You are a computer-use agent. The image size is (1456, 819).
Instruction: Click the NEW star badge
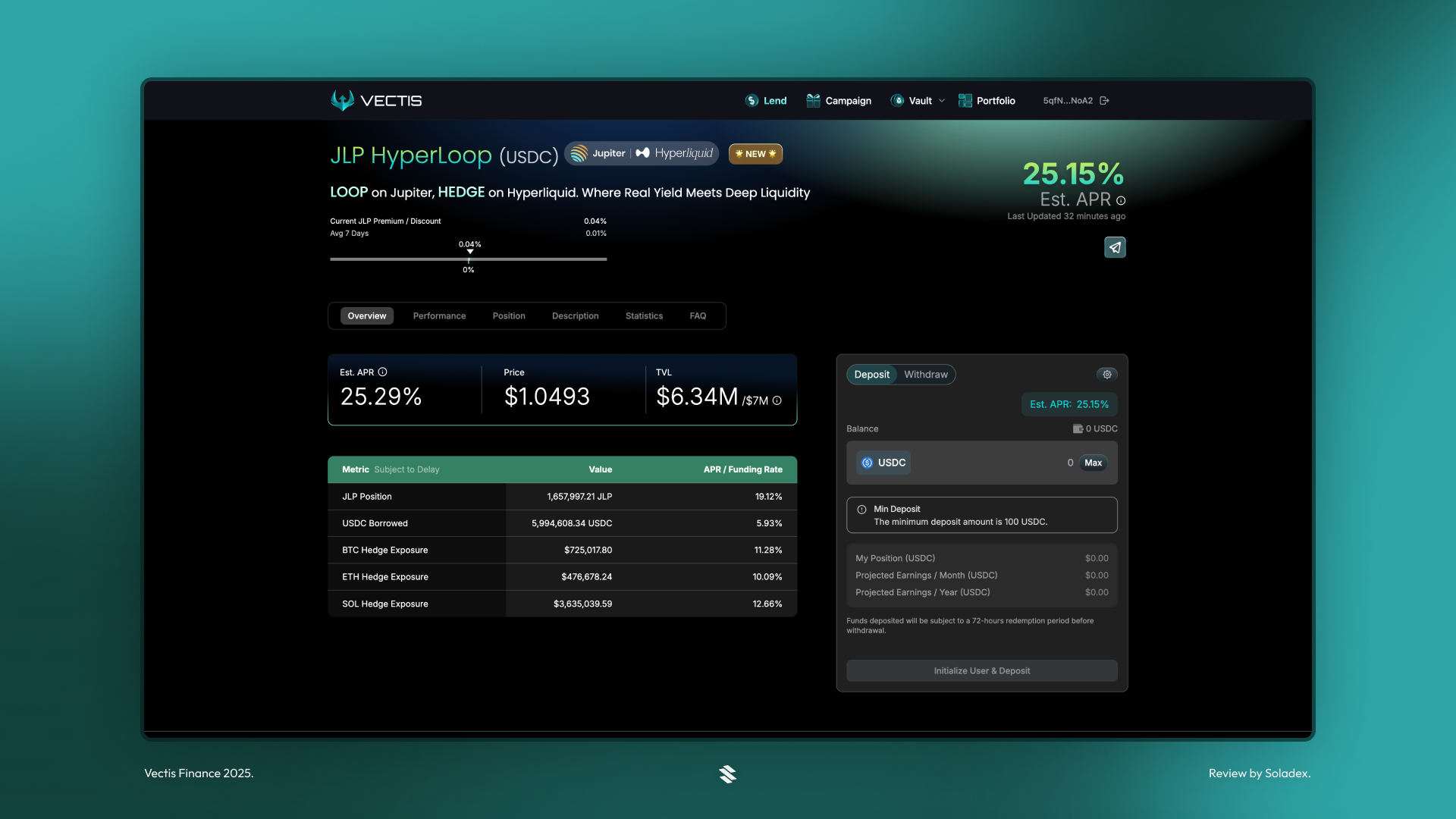pyautogui.click(x=755, y=154)
